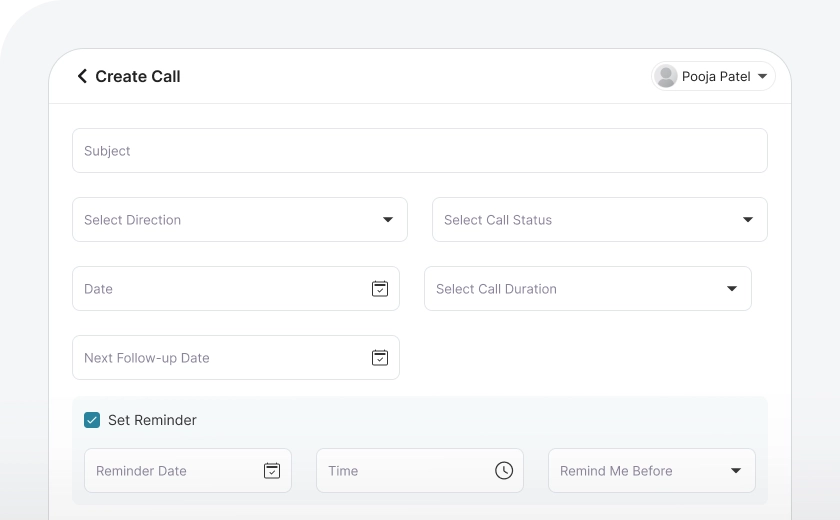840x520 pixels.
Task: Expand the Select Direction dropdown
Action: (388, 220)
